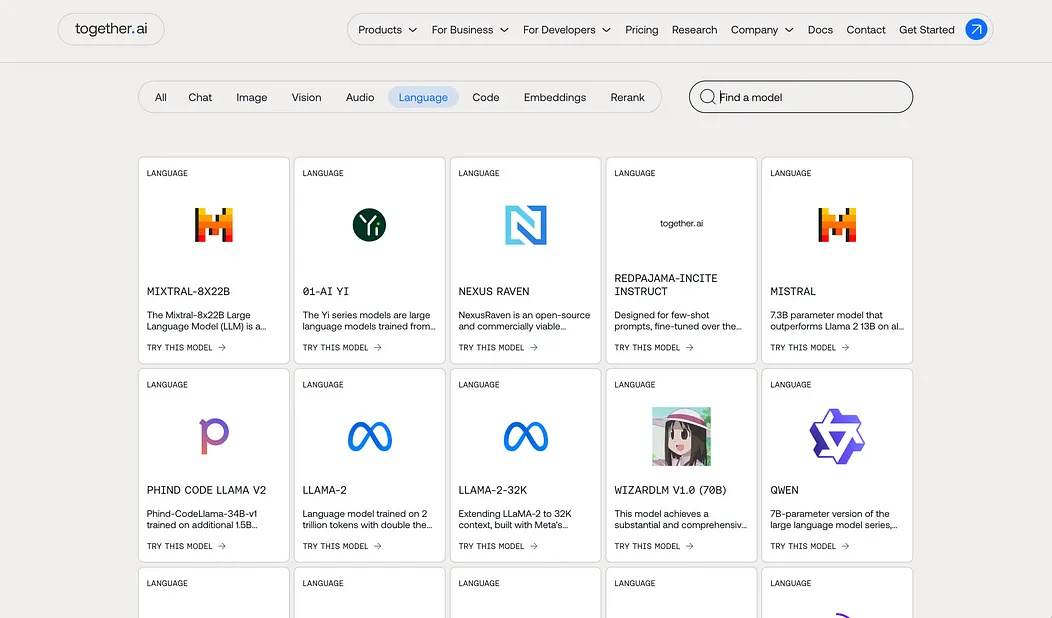Try the Mistral model

coord(809,348)
